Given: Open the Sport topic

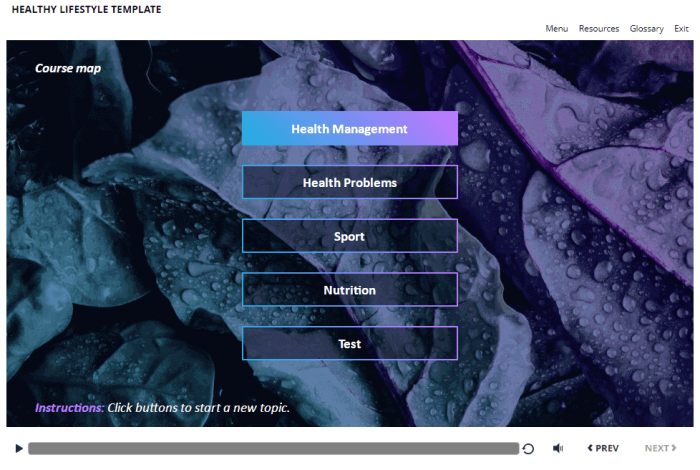Looking at the screenshot, I should click(x=349, y=237).
